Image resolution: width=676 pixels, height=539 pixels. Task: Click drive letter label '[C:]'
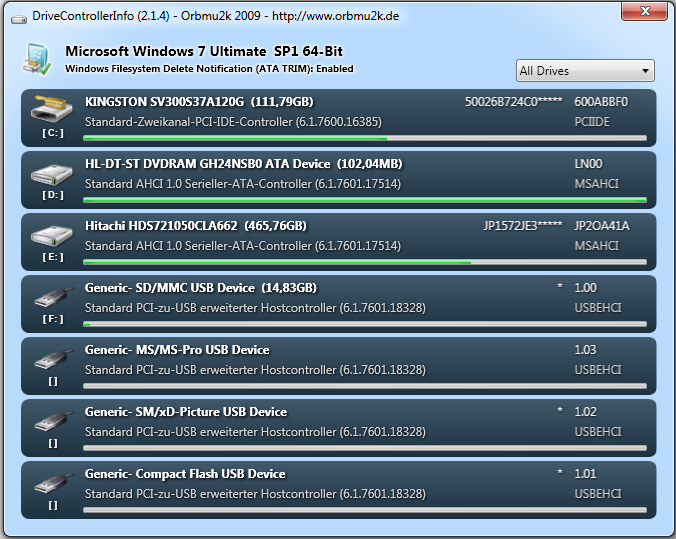click(53, 133)
